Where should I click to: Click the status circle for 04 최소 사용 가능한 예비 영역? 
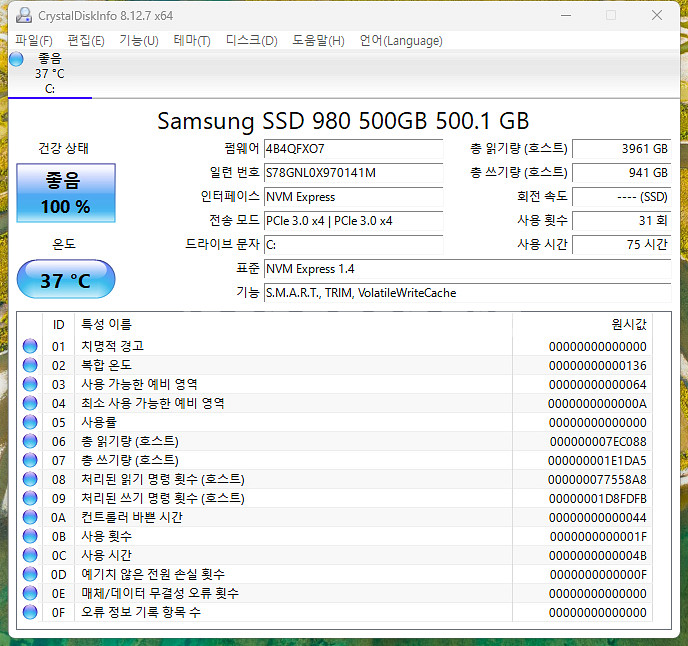[x=30, y=403]
